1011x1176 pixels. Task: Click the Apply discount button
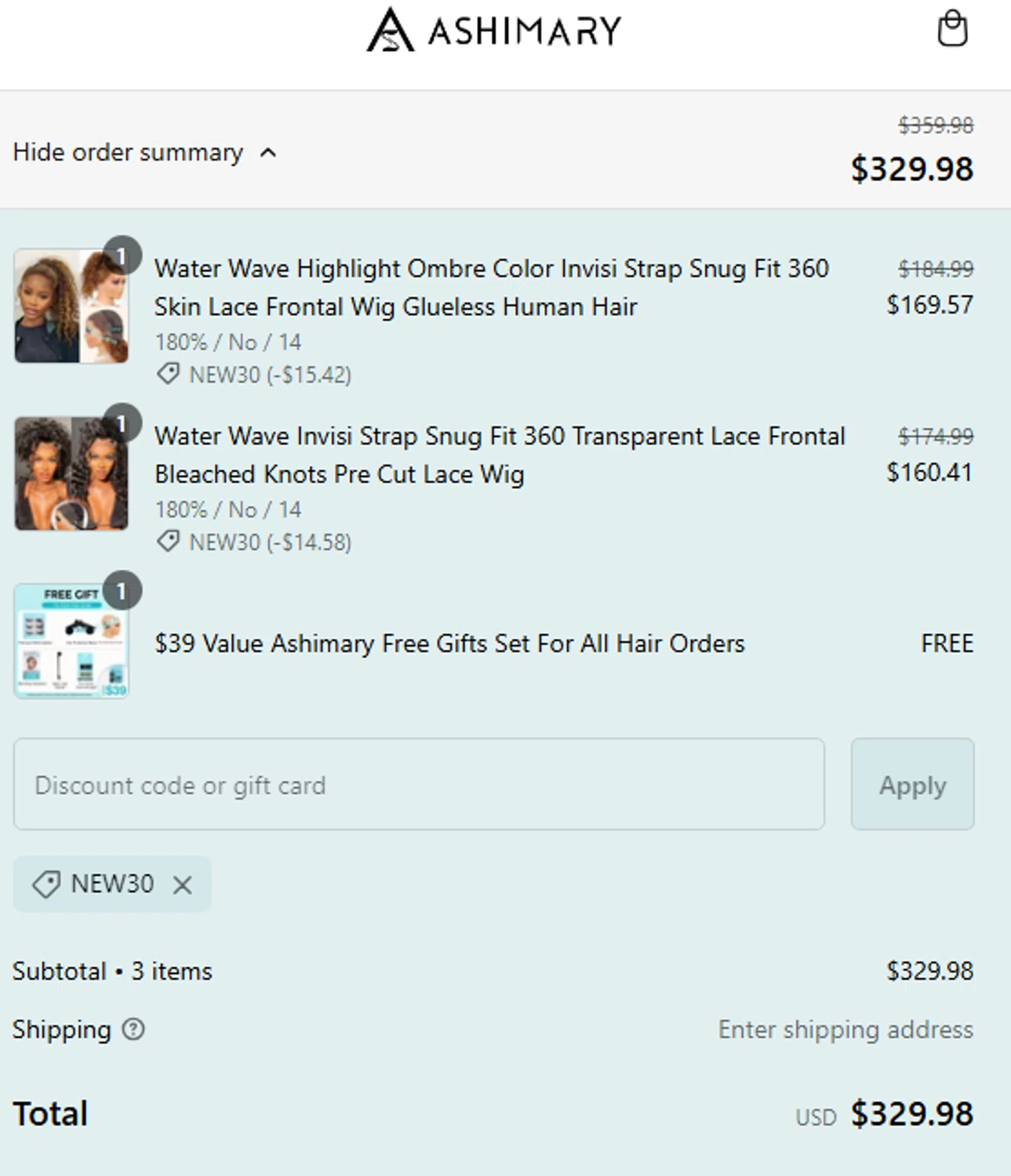click(x=912, y=785)
